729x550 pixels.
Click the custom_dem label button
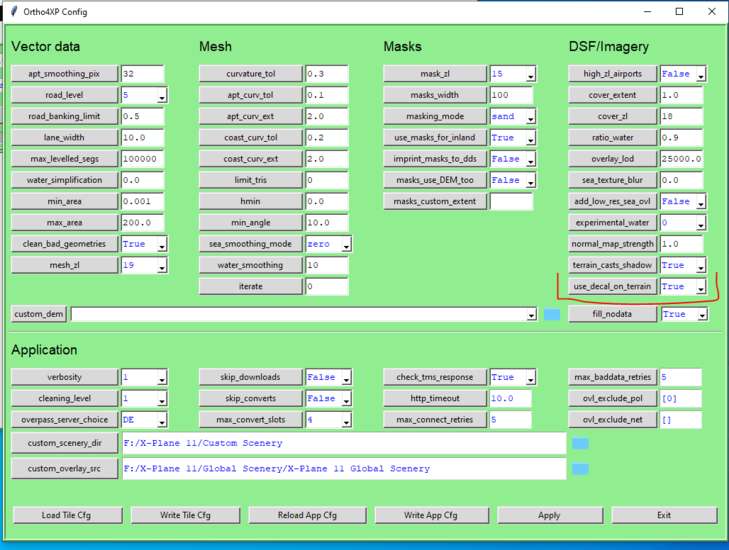coord(39,314)
